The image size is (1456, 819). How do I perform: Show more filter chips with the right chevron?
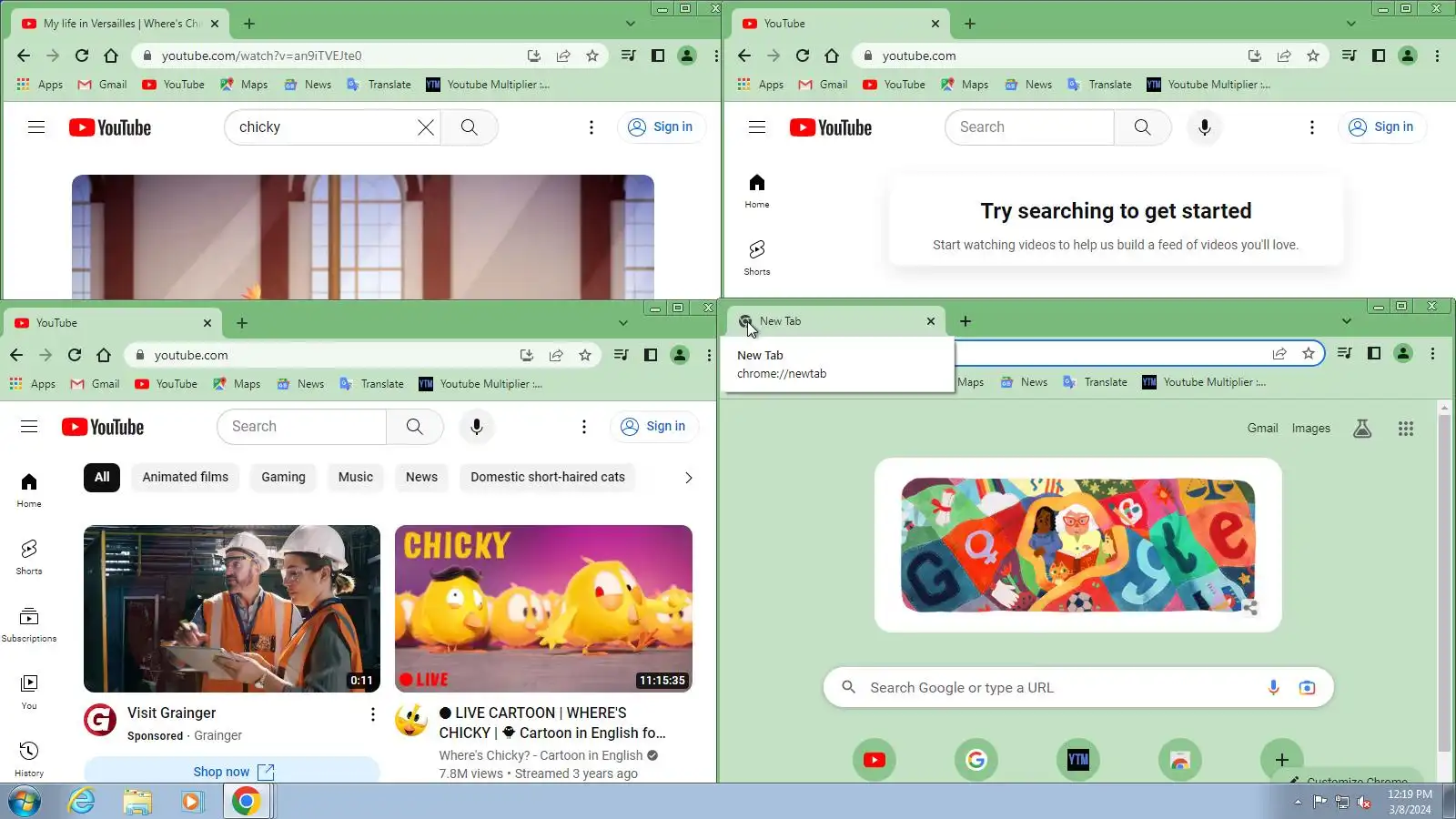pyautogui.click(x=689, y=478)
